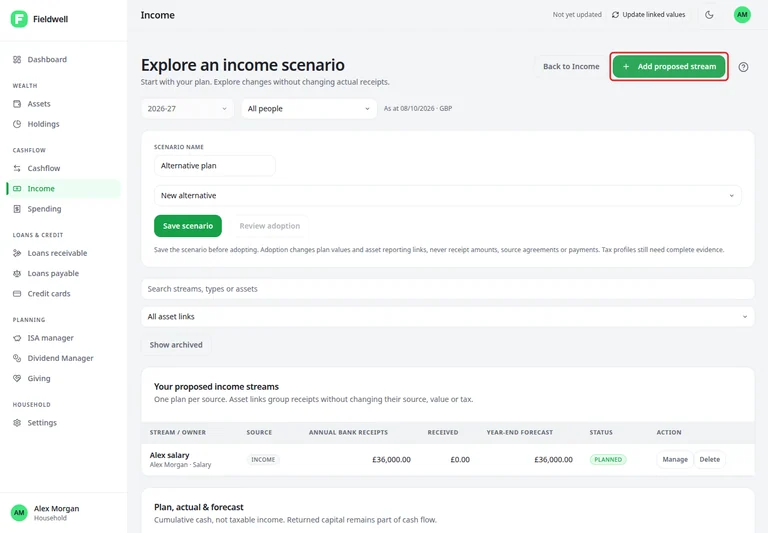Click Manage for Alex salary
This screenshot has height=533, width=768.
[x=675, y=460]
